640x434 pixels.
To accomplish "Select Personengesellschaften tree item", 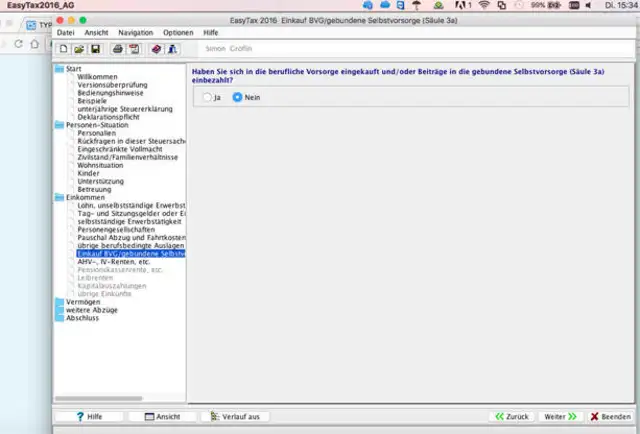I will pyautogui.click(x=116, y=229).
